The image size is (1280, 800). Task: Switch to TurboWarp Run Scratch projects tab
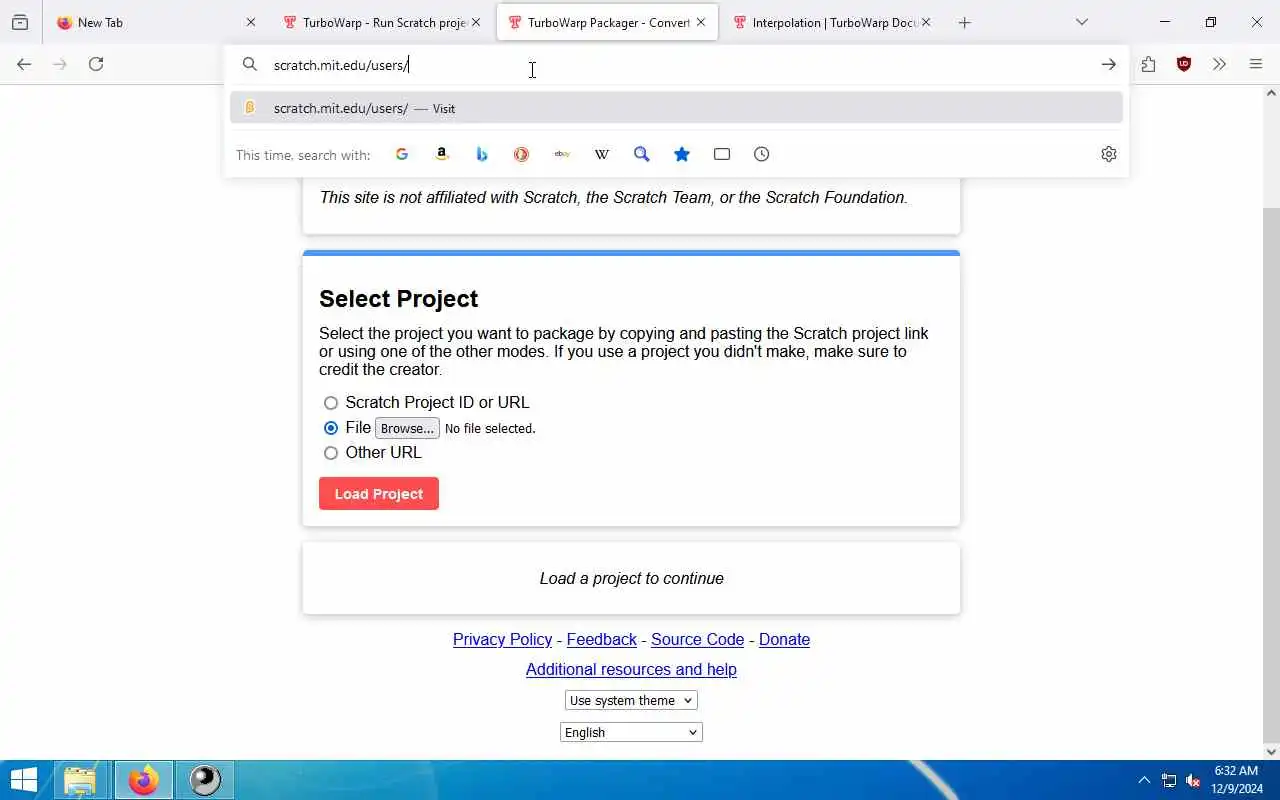point(370,22)
